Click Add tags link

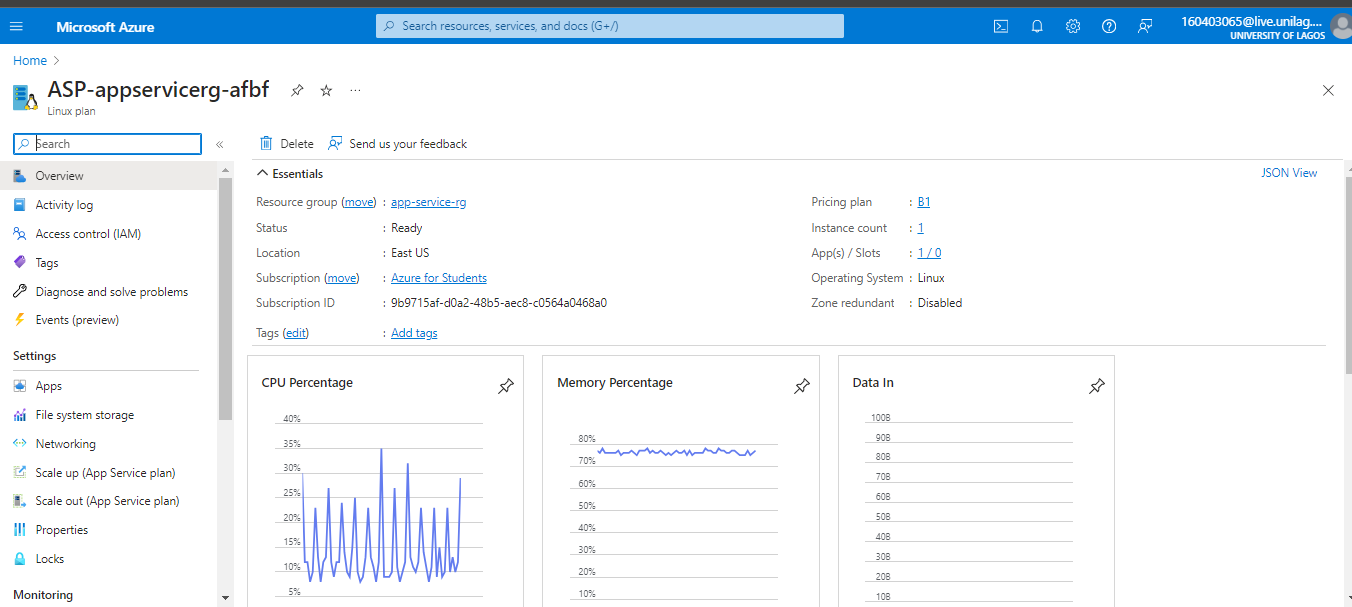(414, 333)
